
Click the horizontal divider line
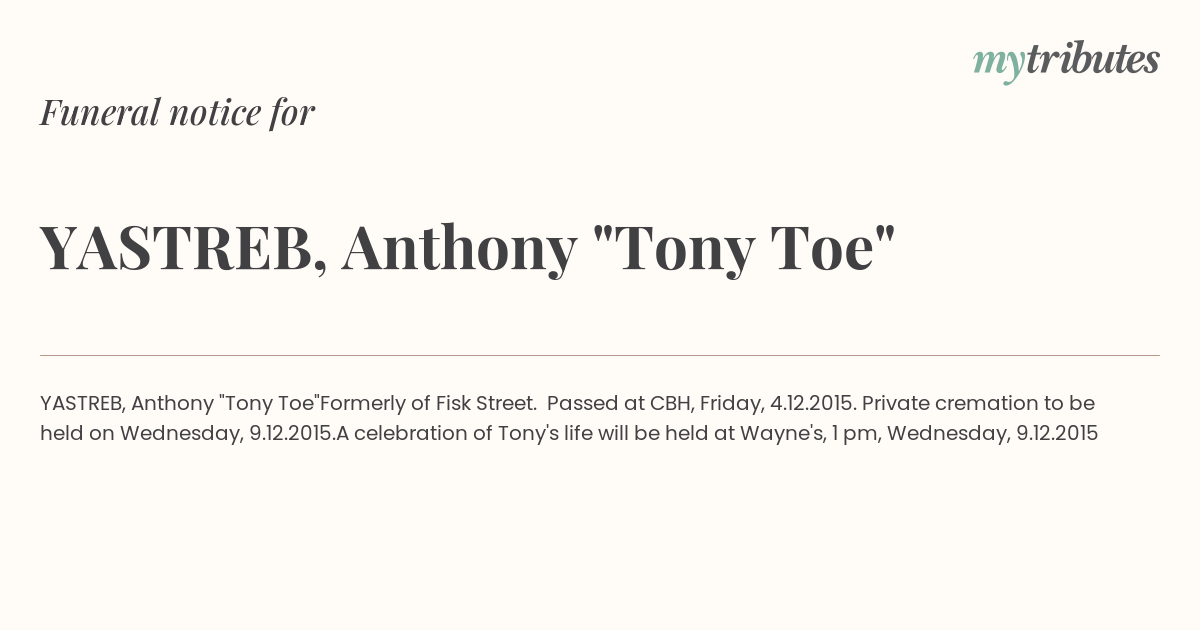[x=600, y=355]
